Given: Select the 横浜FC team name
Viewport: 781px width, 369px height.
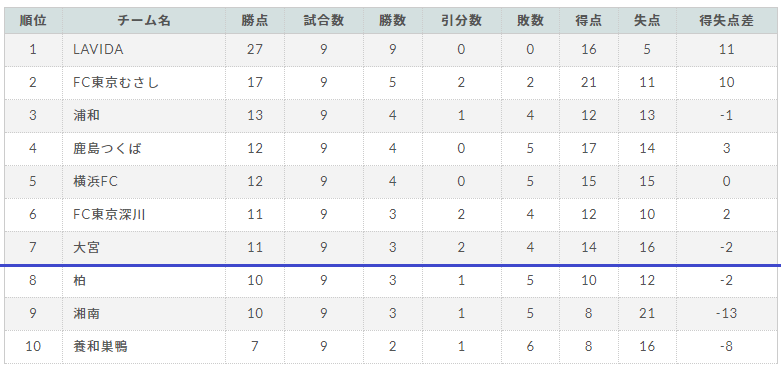Looking at the screenshot, I should tap(96, 181).
